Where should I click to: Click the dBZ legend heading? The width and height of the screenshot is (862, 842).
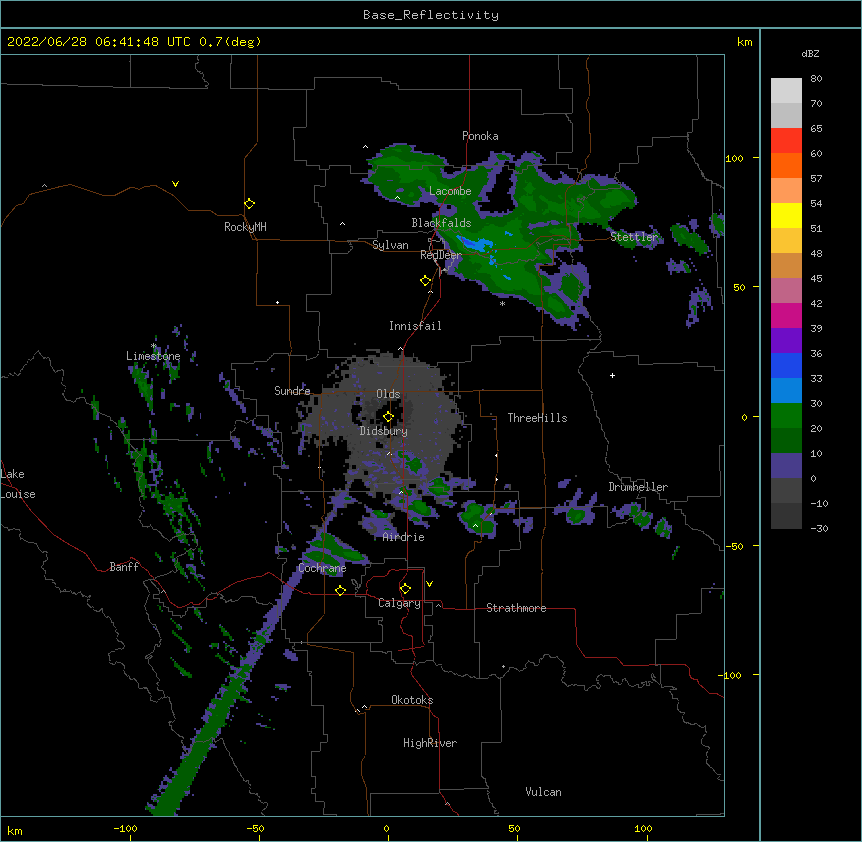[x=810, y=54]
